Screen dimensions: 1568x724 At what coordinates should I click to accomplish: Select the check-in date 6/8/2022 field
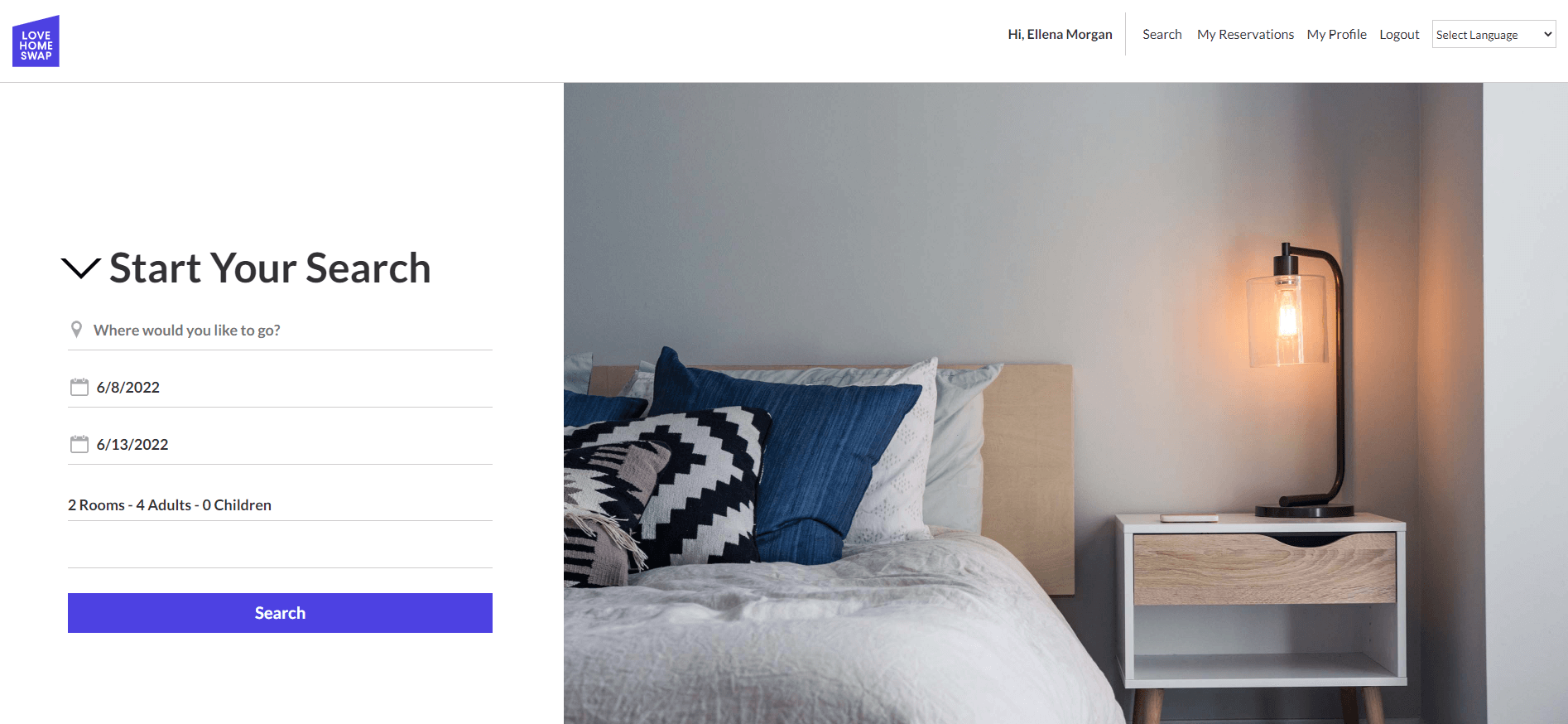click(x=280, y=387)
